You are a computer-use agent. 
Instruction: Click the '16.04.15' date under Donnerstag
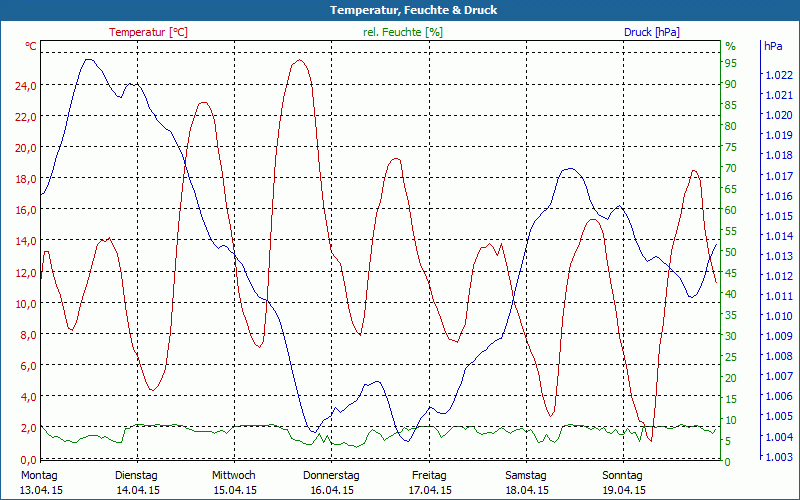click(331, 490)
